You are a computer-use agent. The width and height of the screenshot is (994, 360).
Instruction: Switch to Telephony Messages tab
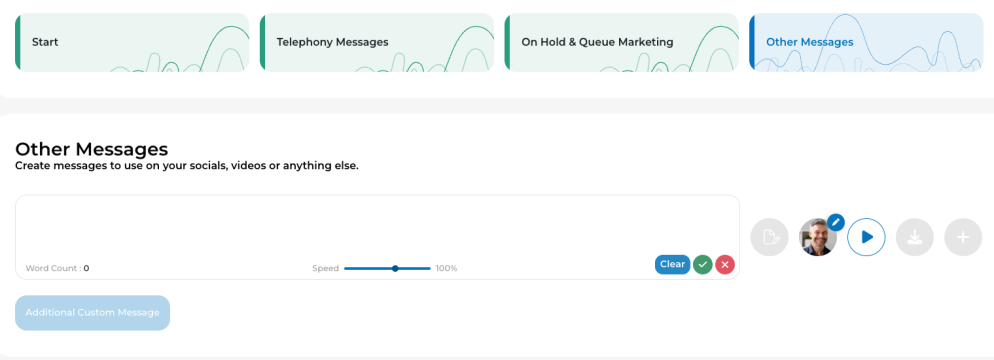click(x=377, y=42)
